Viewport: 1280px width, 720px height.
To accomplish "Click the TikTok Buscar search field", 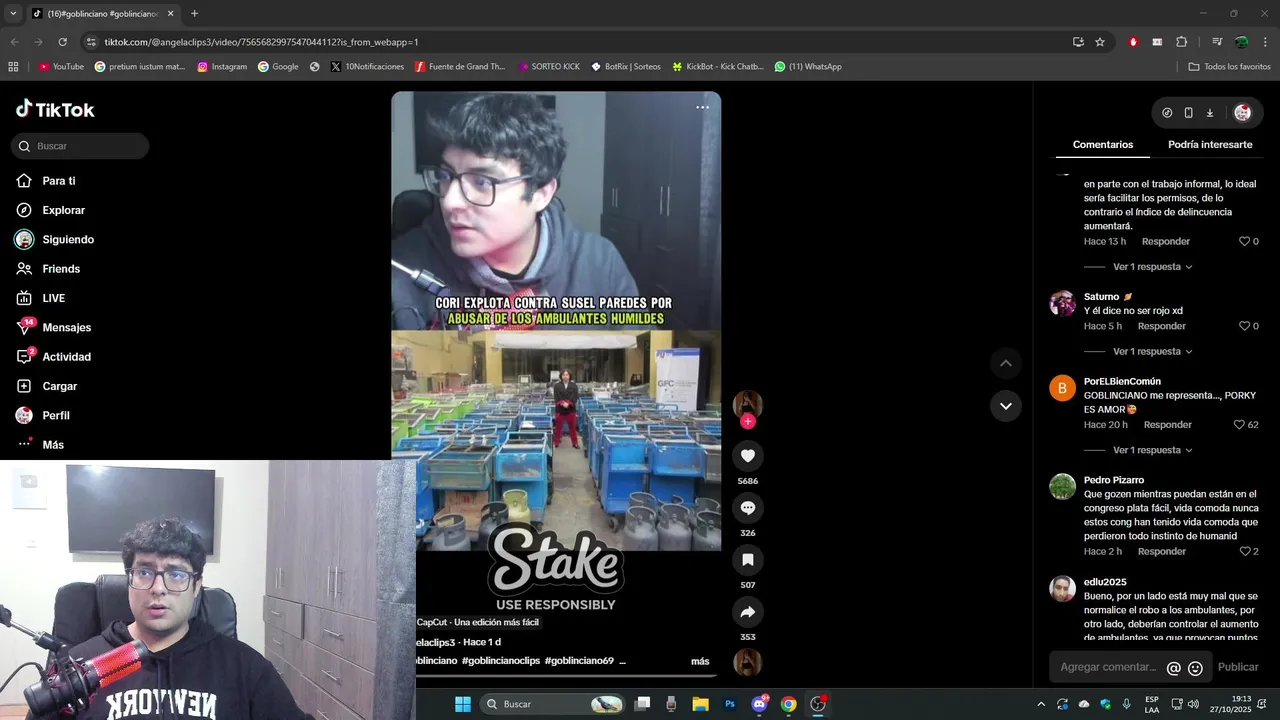I will 80,146.
